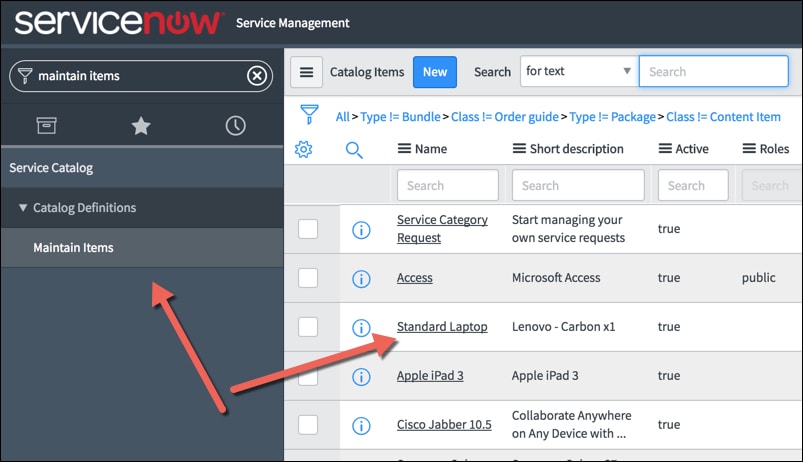Open the Service Category Request item link
The height and width of the screenshot is (462, 803).
point(442,228)
